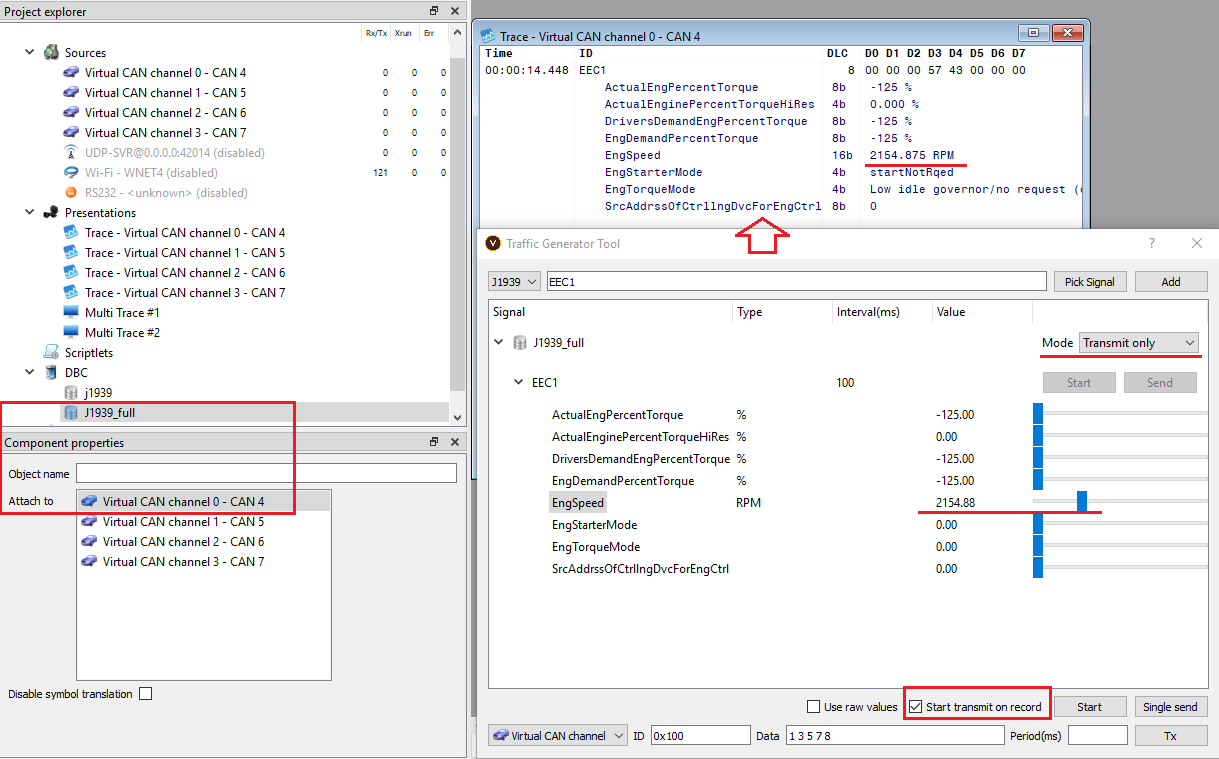Select Virtual CAN channel 1 in Attach to list
Viewport: 1219px width, 759px height.
pos(183,521)
